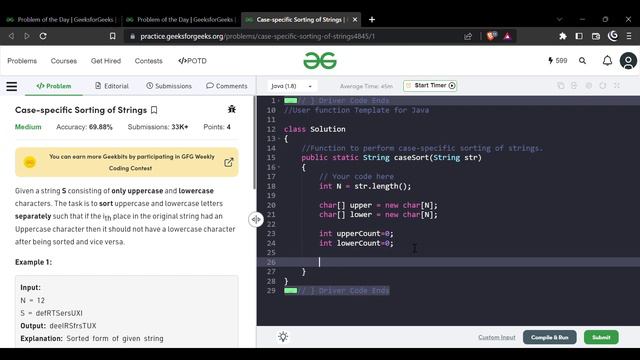
Task: Open the POTD nav link
Action: [192, 61]
